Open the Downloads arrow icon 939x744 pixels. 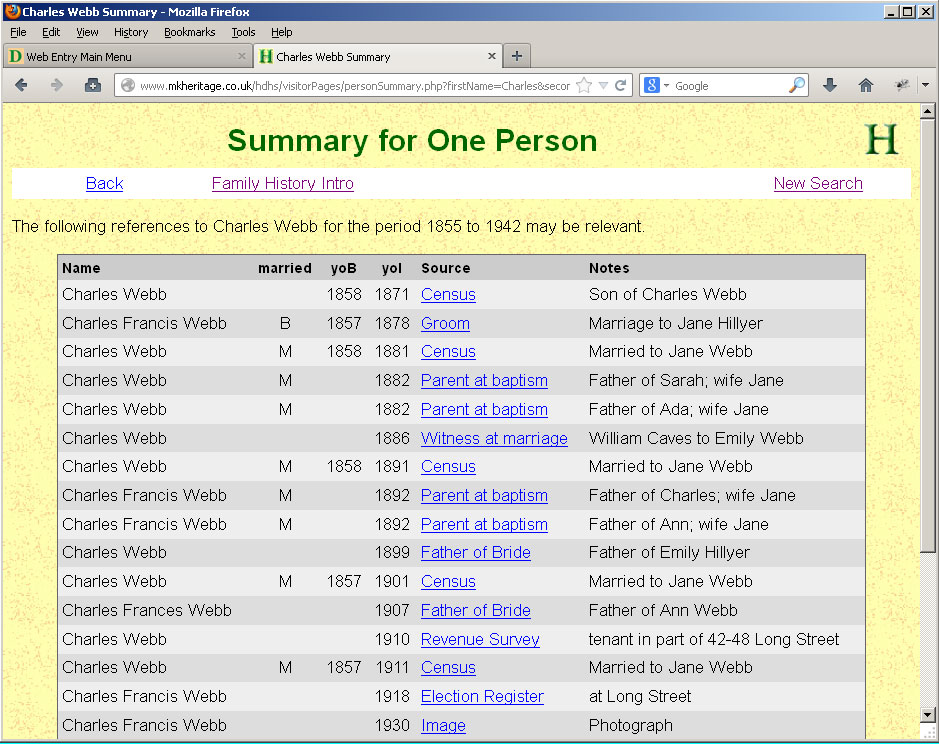click(x=829, y=86)
